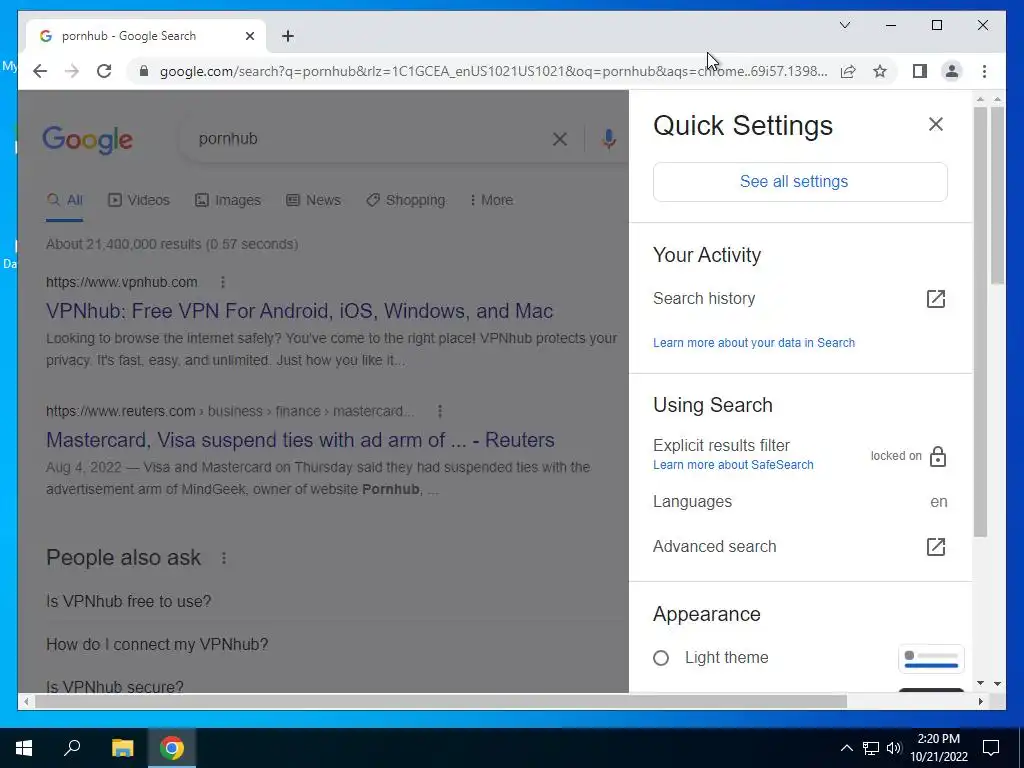Bookmark this tab with the star icon
Screen dimensions: 1024x768
coord(880,71)
